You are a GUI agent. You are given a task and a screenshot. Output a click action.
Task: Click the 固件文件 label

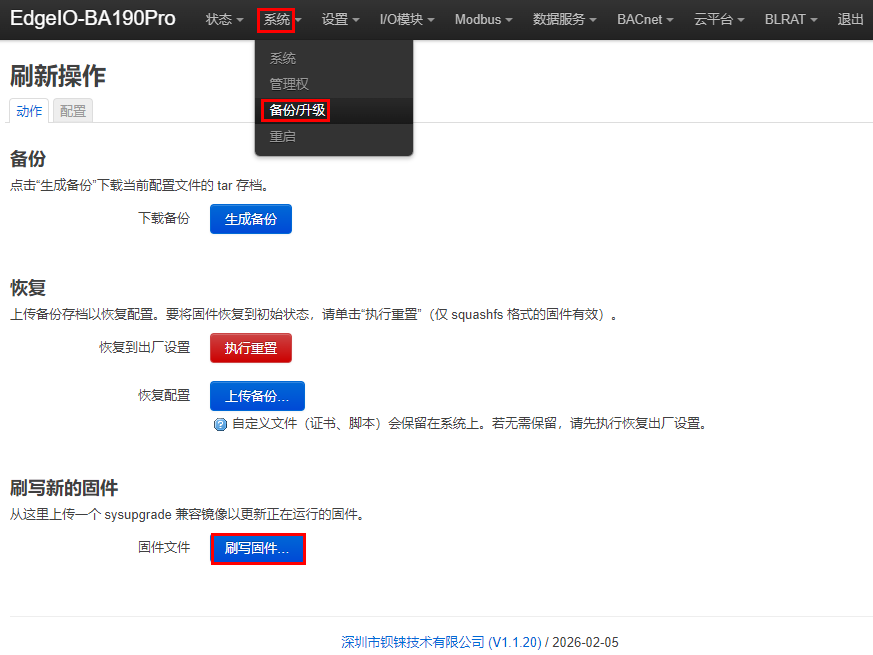[x=164, y=548]
